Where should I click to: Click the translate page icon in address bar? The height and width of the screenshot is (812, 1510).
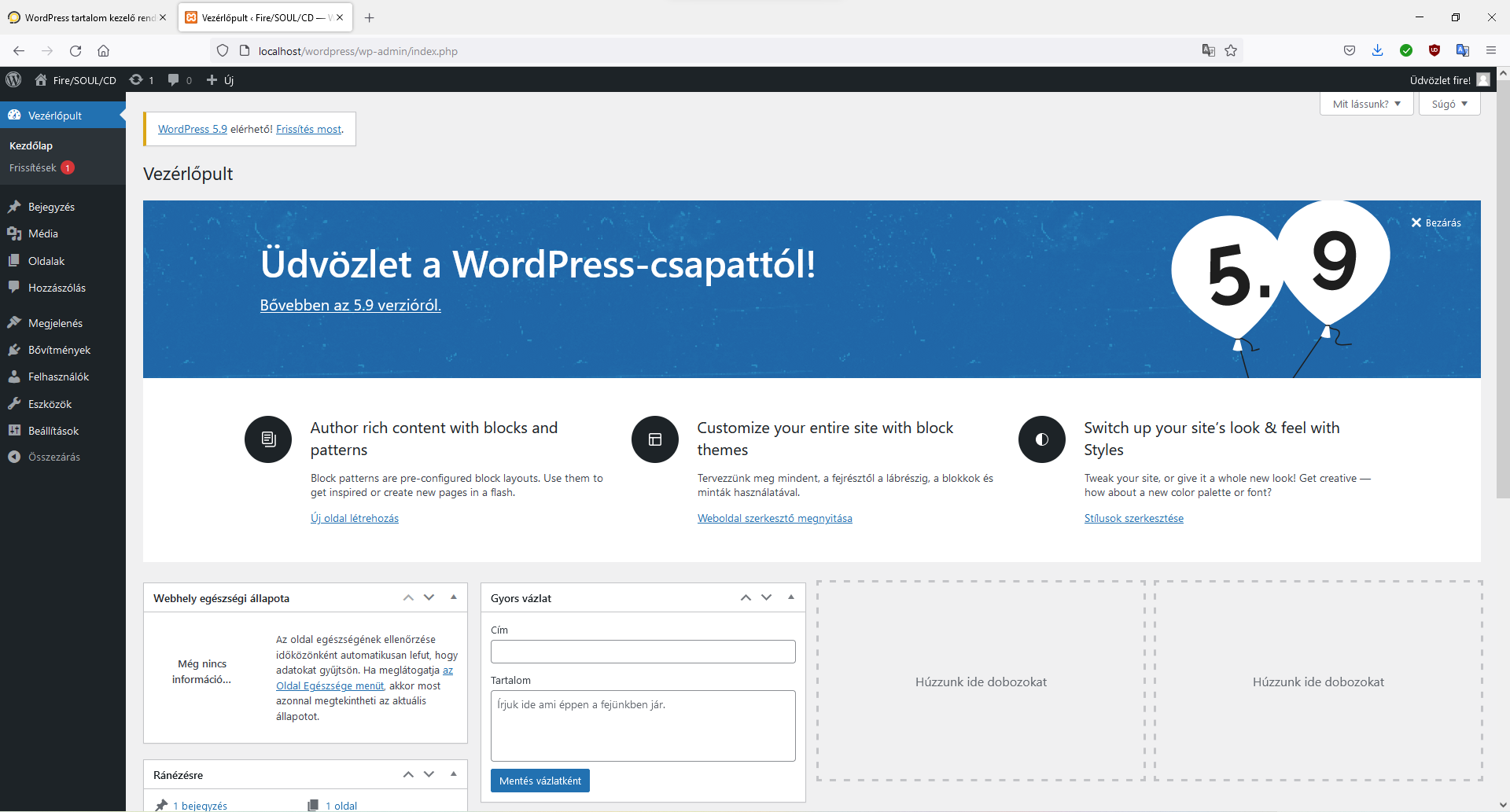coord(1209,50)
